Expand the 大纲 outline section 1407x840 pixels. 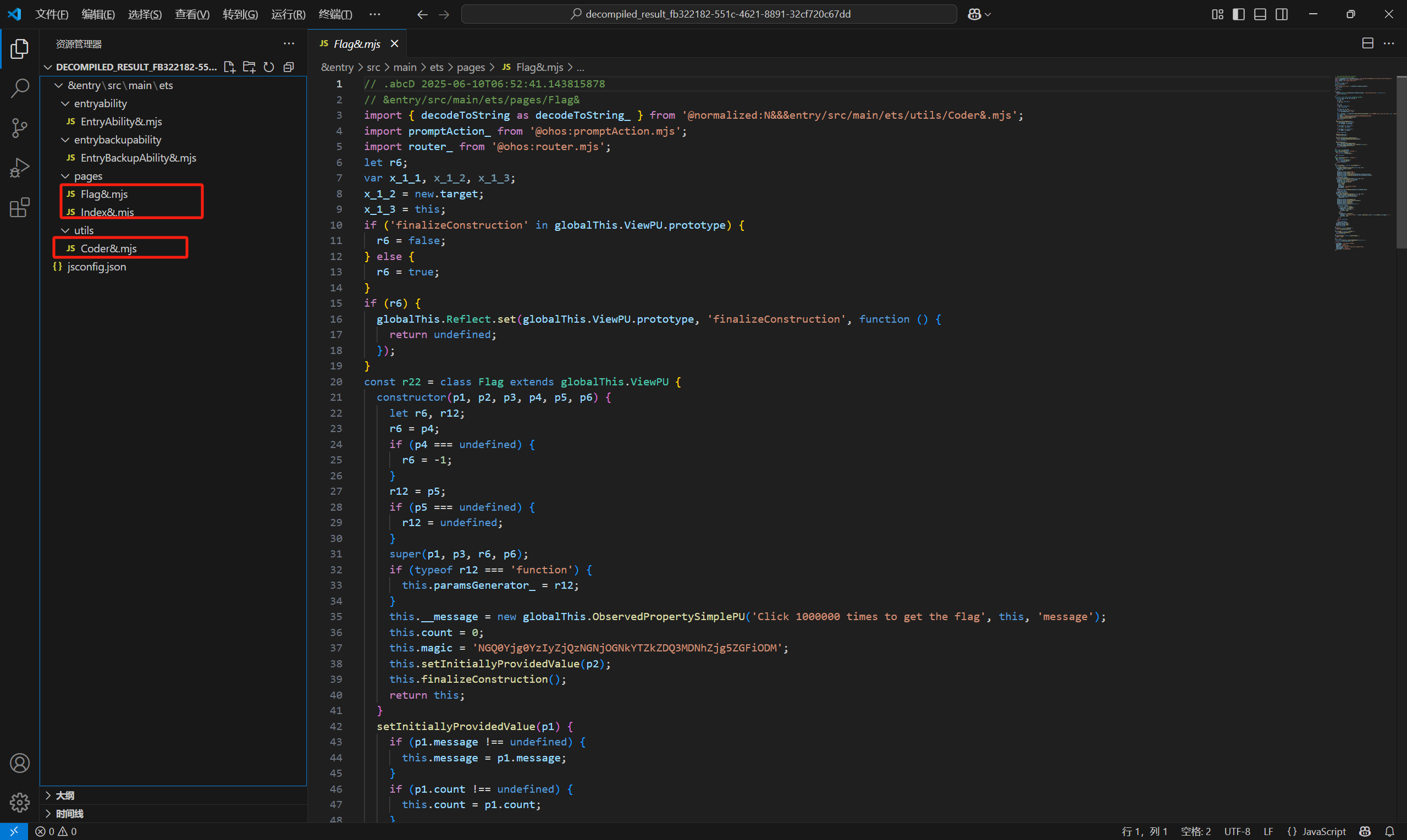click(x=64, y=795)
